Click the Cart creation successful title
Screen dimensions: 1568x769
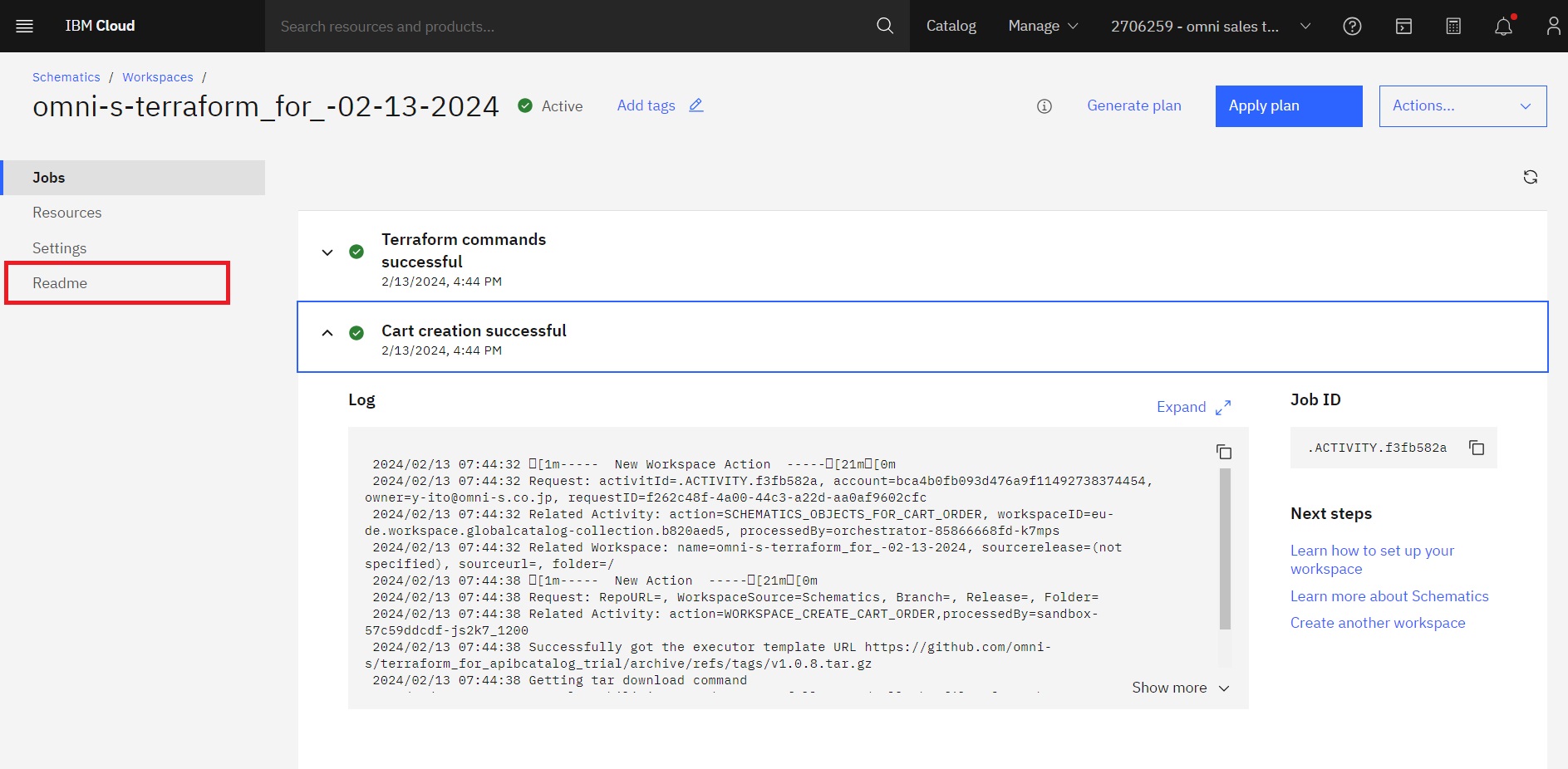[x=474, y=331]
